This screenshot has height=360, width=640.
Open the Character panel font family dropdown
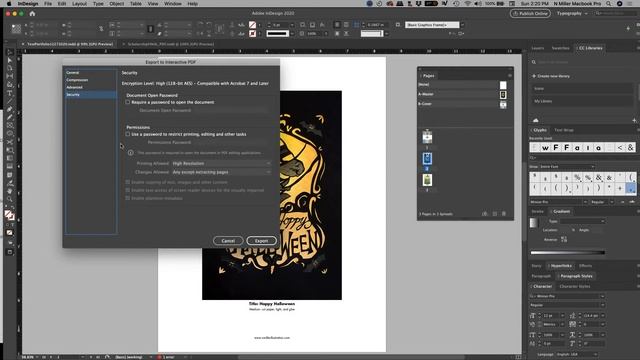coord(567,296)
